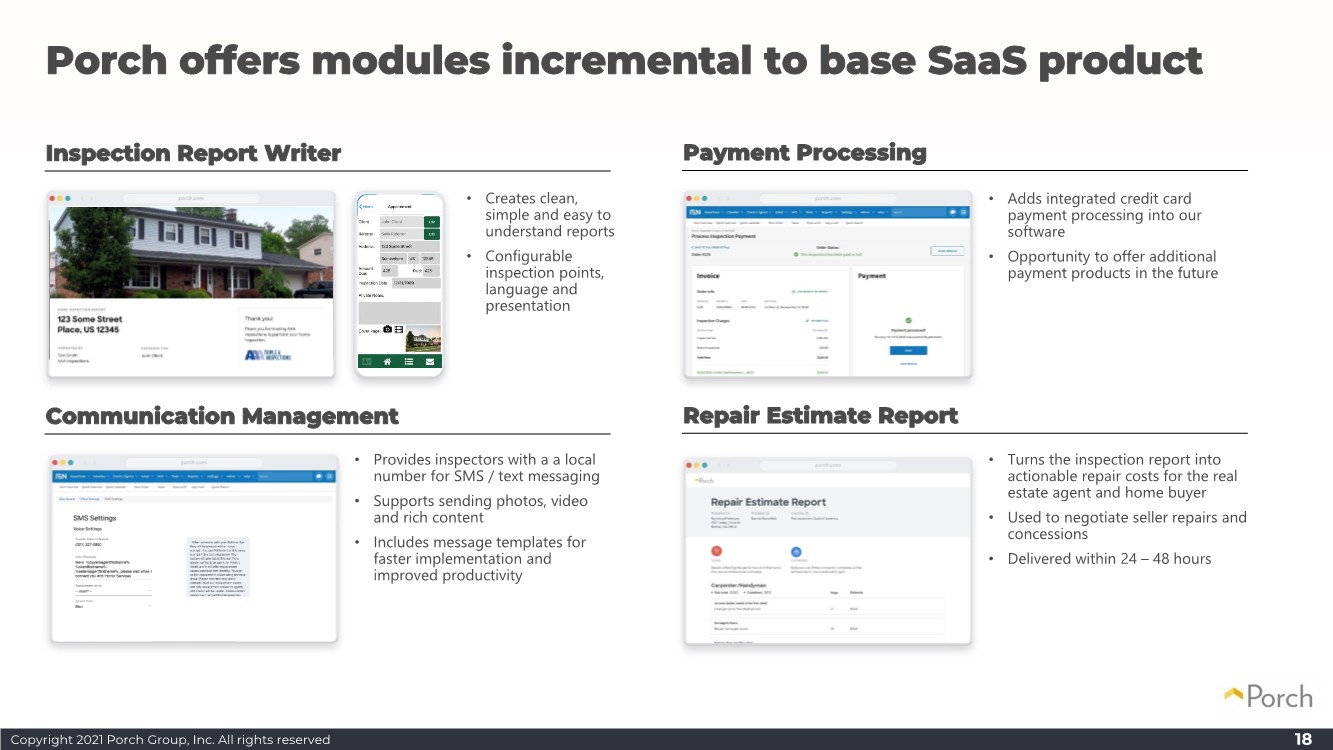The height and width of the screenshot is (750, 1333).
Task: Click the outlined button right of Order Status
Action: pyautogui.click(x=947, y=251)
